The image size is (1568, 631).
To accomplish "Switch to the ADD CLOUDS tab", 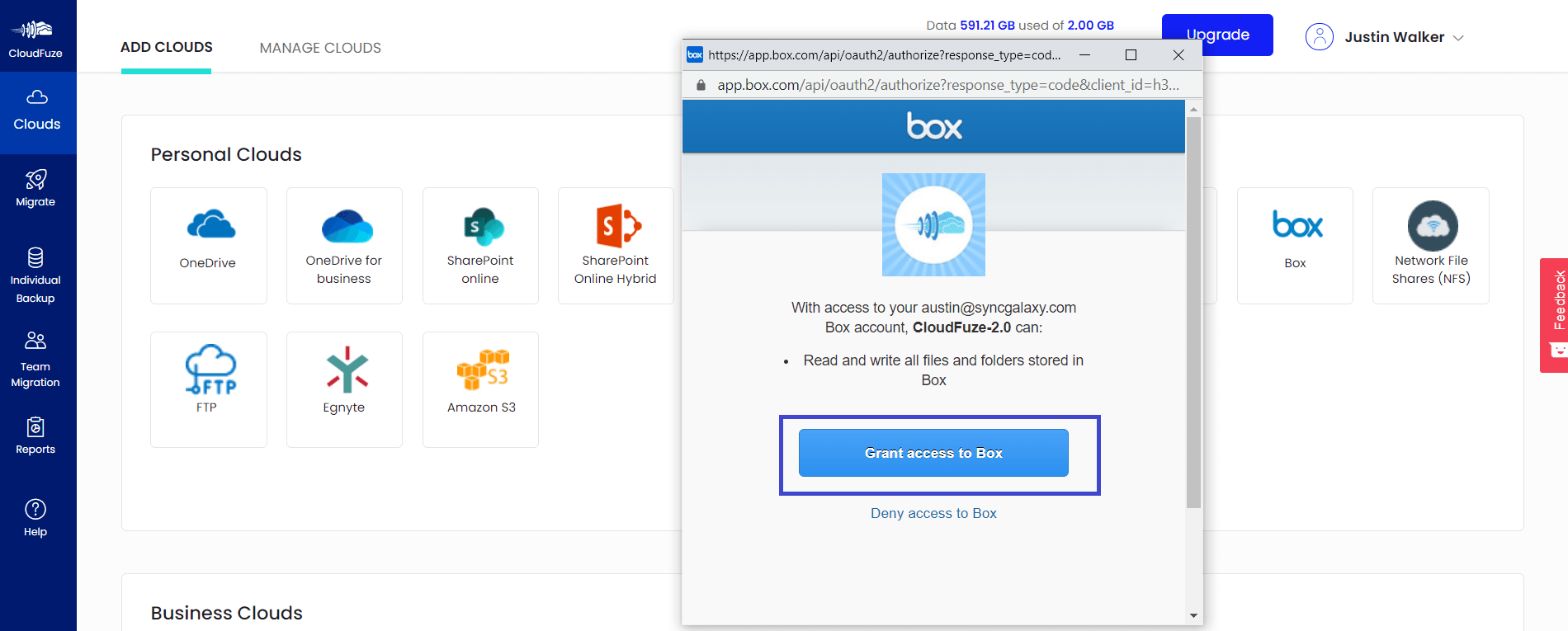I will pyautogui.click(x=167, y=47).
